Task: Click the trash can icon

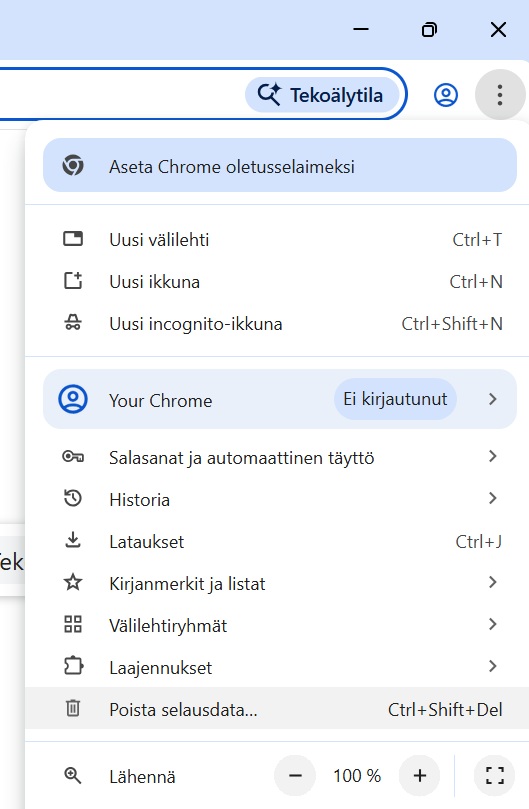Action: pyautogui.click(x=73, y=708)
